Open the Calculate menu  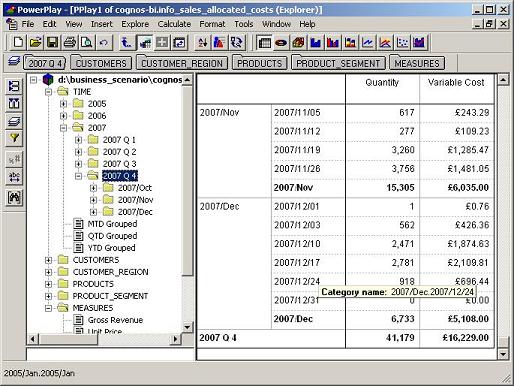tap(174, 24)
